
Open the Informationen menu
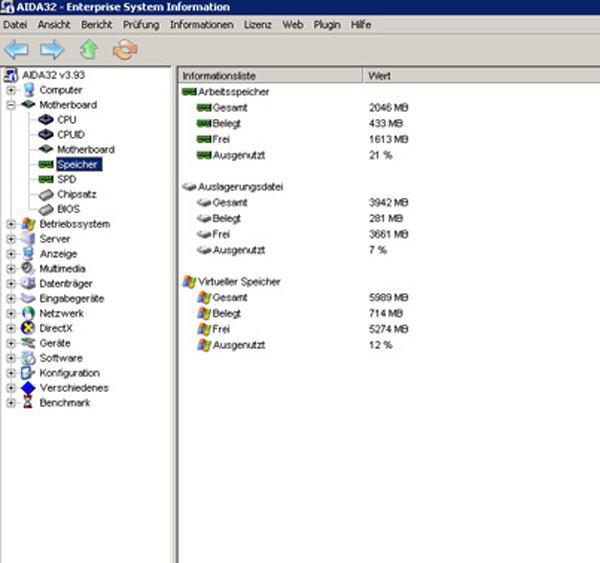point(202,25)
